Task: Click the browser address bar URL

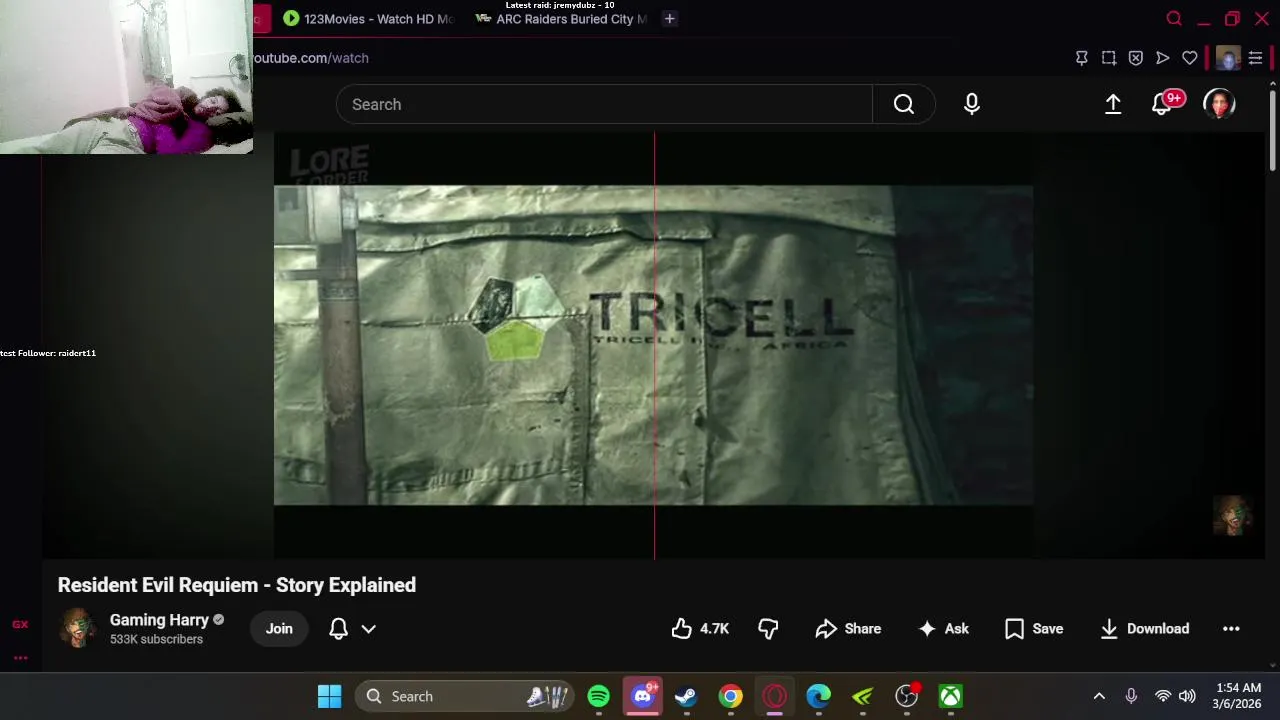Action: [310, 58]
